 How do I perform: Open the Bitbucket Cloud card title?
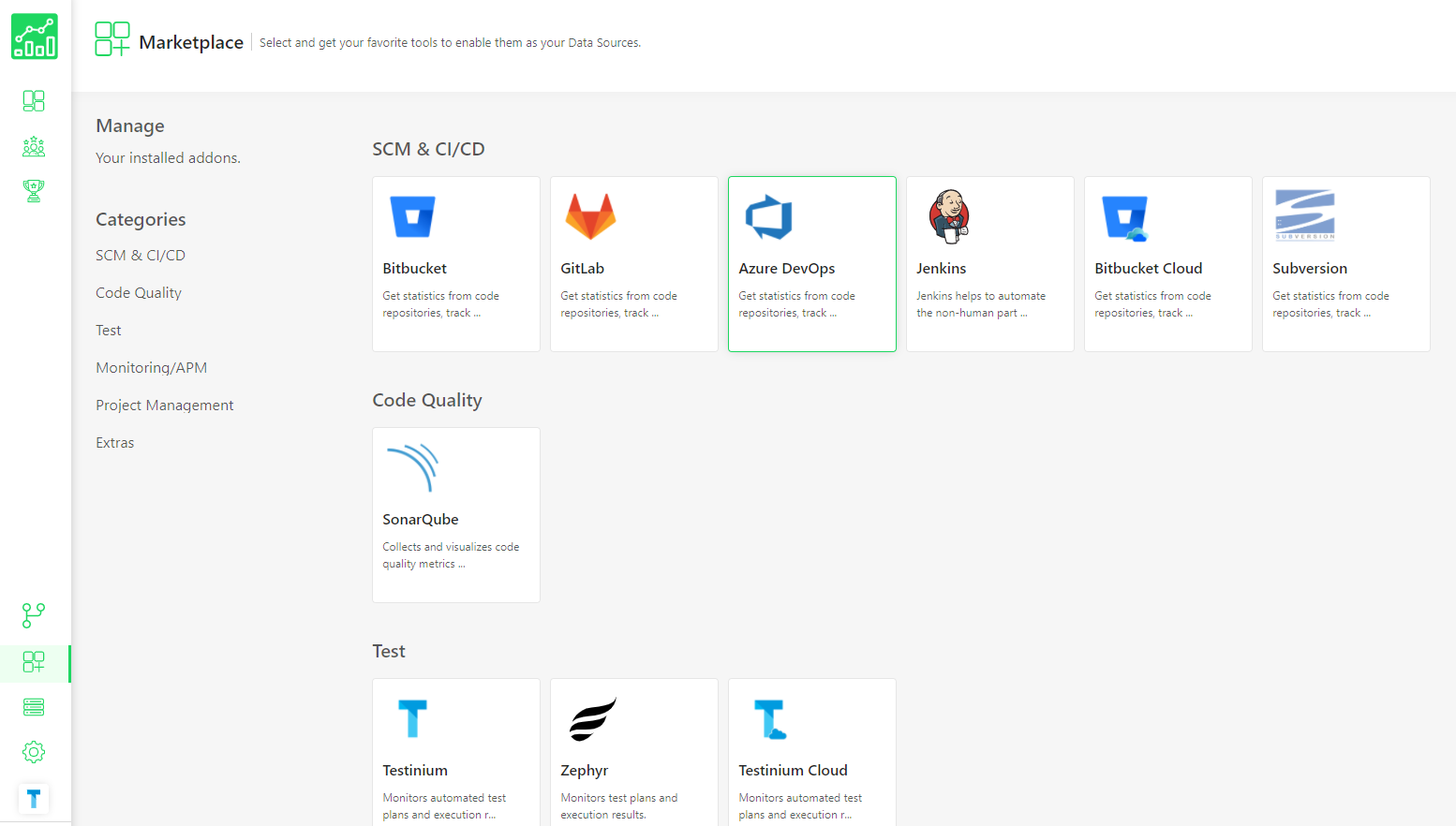click(x=1149, y=268)
